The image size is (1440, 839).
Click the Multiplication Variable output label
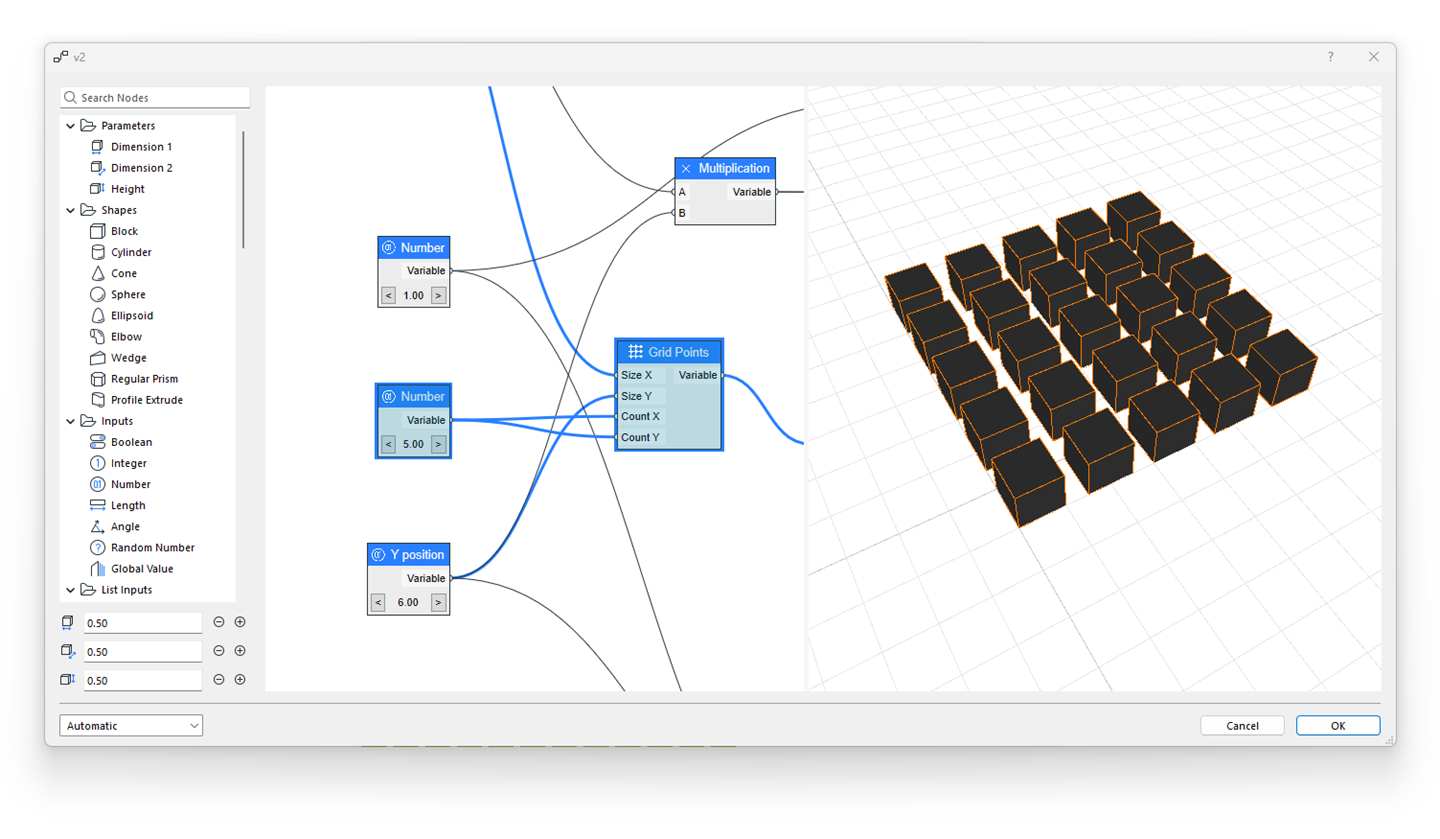752,192
